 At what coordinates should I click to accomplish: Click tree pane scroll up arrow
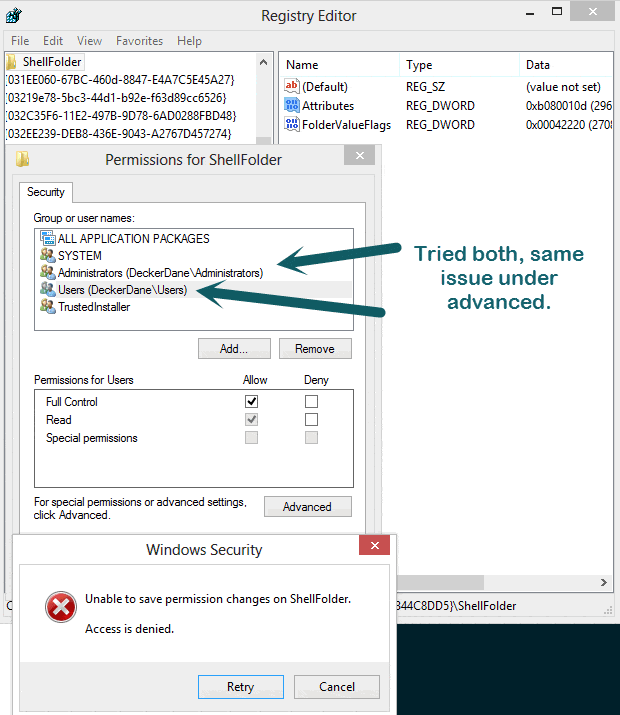point(264,62)
